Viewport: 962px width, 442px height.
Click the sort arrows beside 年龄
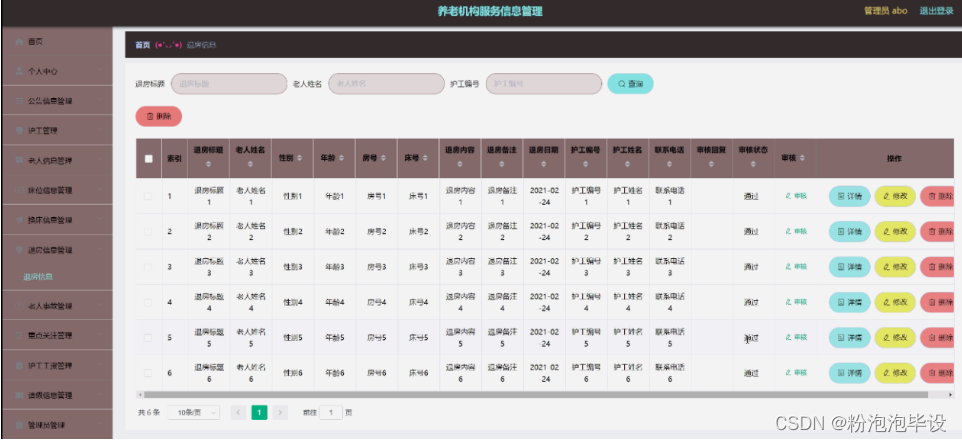pyautogui.click(x=341, y=158)
